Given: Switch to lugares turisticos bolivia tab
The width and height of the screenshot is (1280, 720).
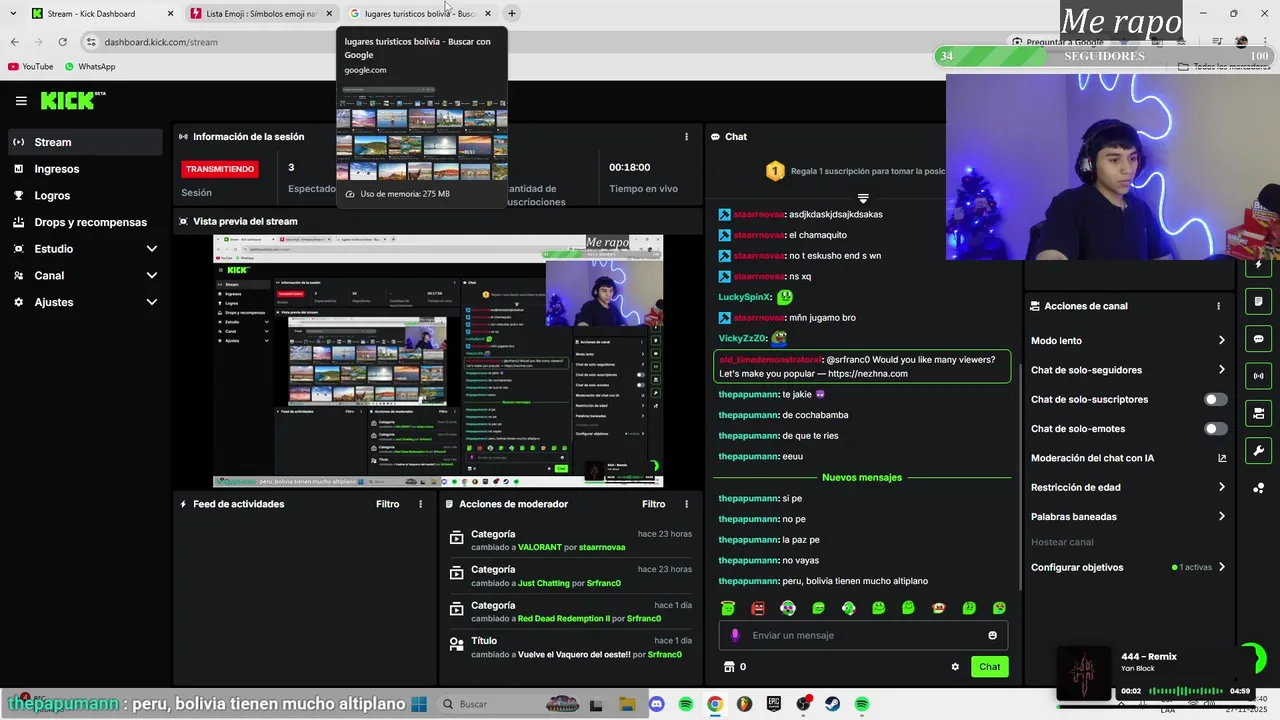Looking at the screenshot, I should [420, 14].
